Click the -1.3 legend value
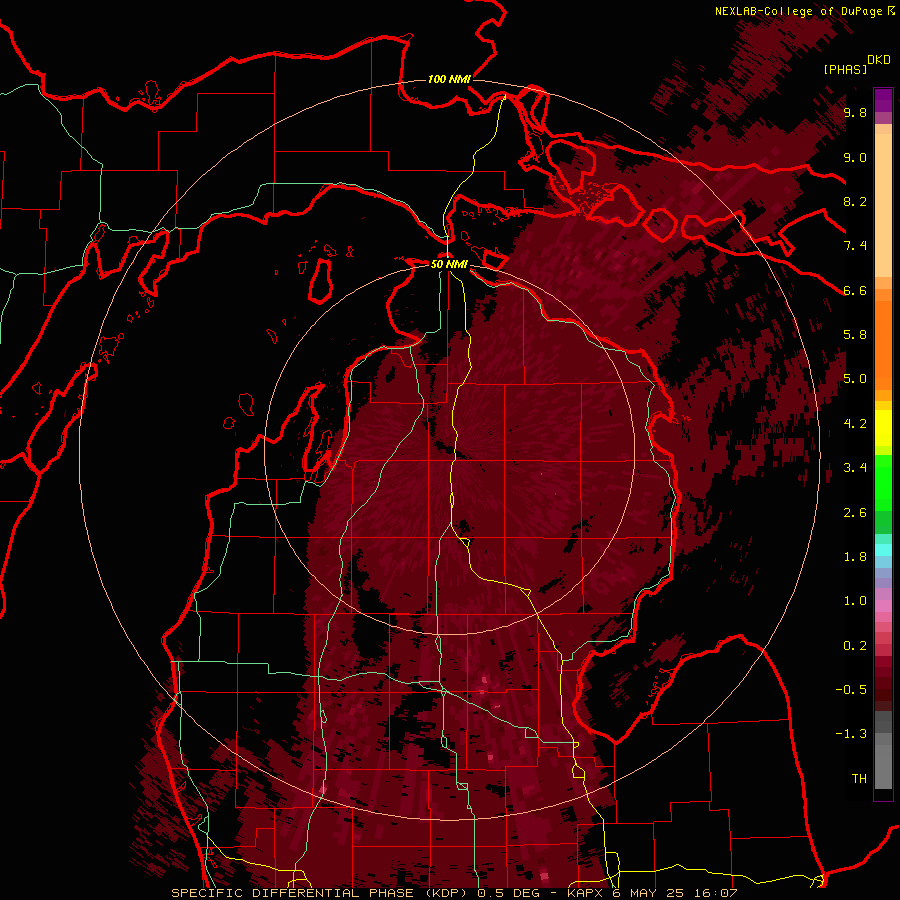 (851, 735)
